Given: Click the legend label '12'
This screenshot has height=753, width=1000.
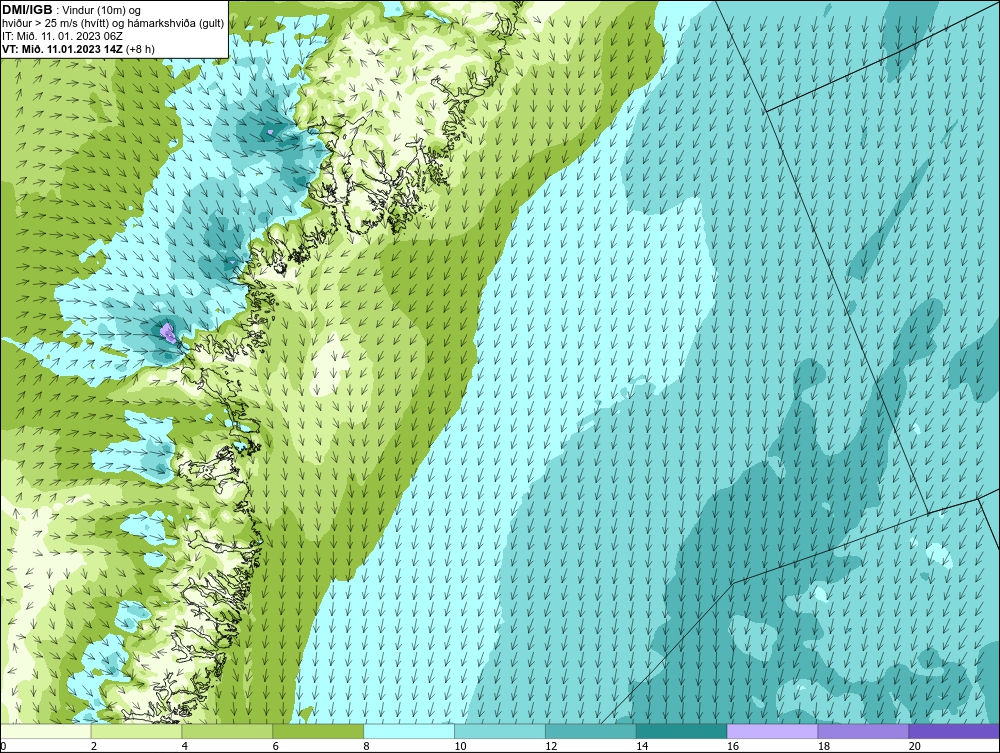Looking at the screenshot, I should click(x=551, y=746).
